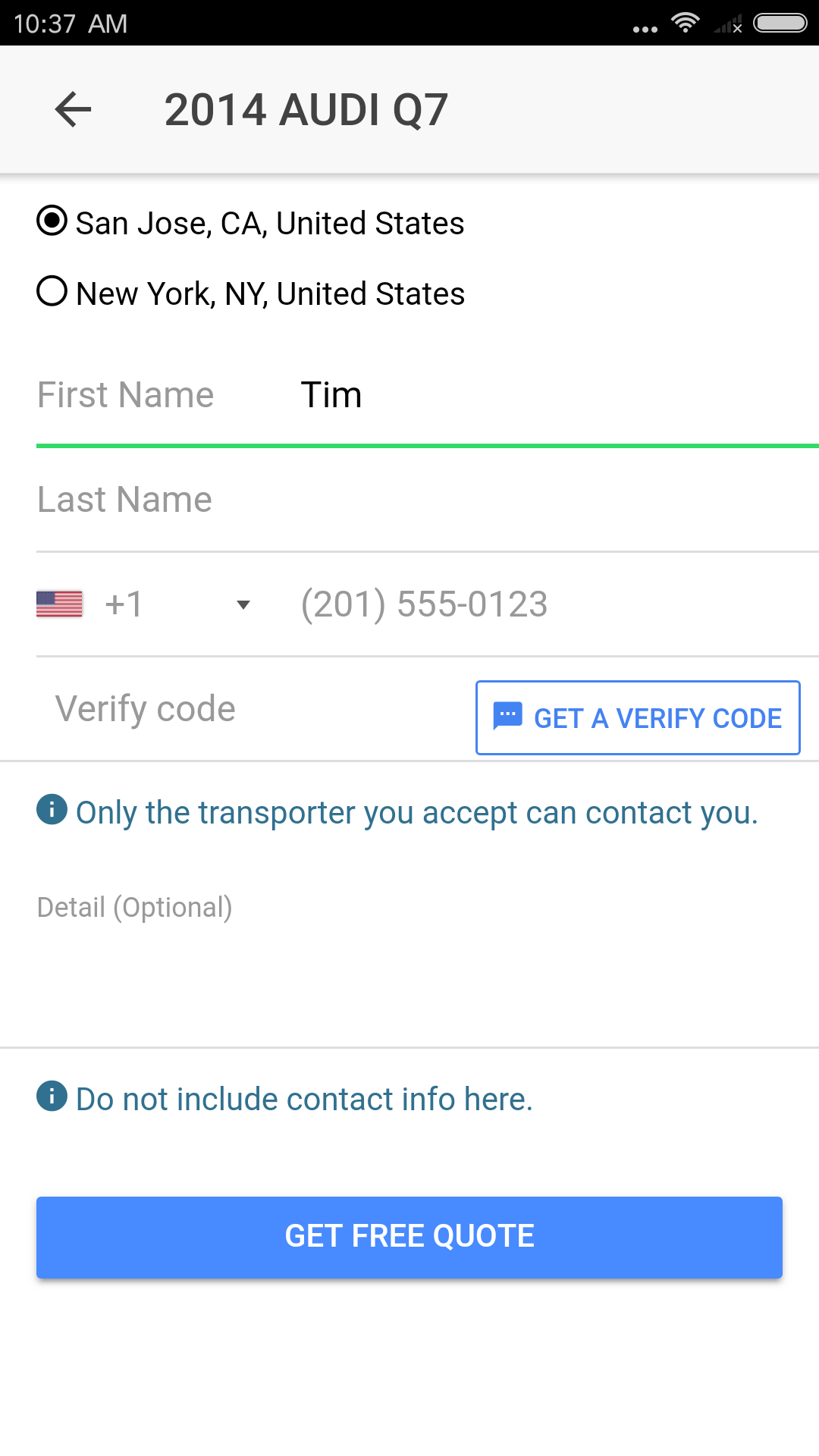The height and width of the screenshot is (1456, 819).
Task: Select San Jose, CA radio button
Action: 52,221
